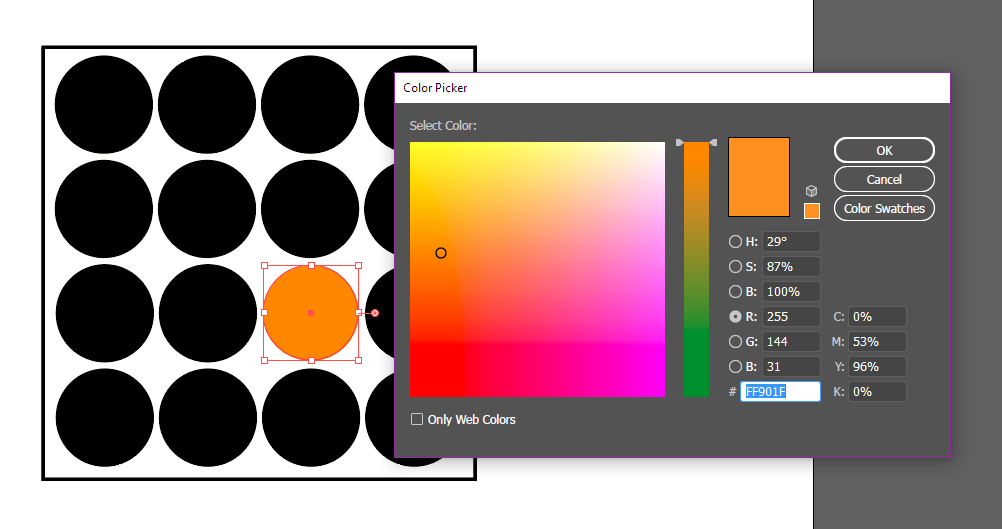Click the center point of the orange circle

(311, 313)
